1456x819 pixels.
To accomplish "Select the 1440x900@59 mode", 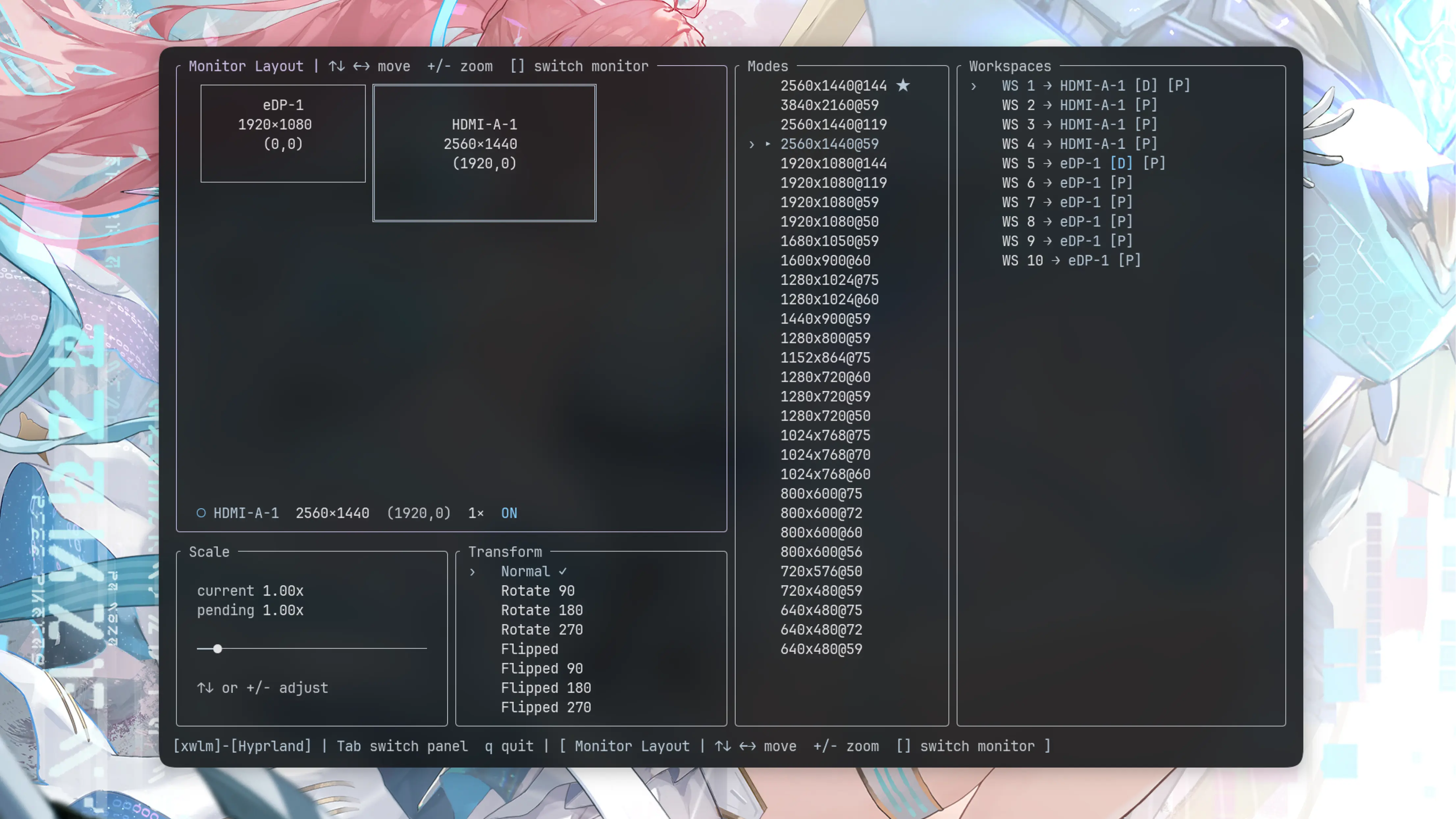I will pyautogui.click(x=826, y=319).
